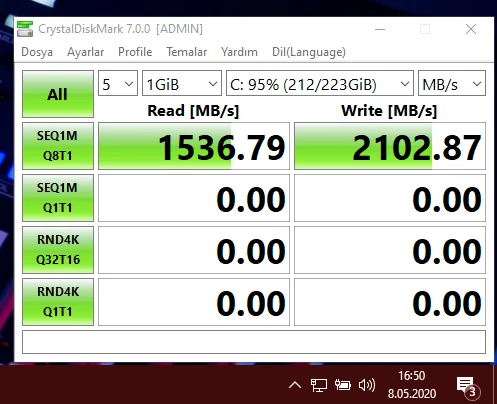Open the network icon in system tray
Image resolution: width=497 pixels, height=404 pixels.
click(319, 385)
